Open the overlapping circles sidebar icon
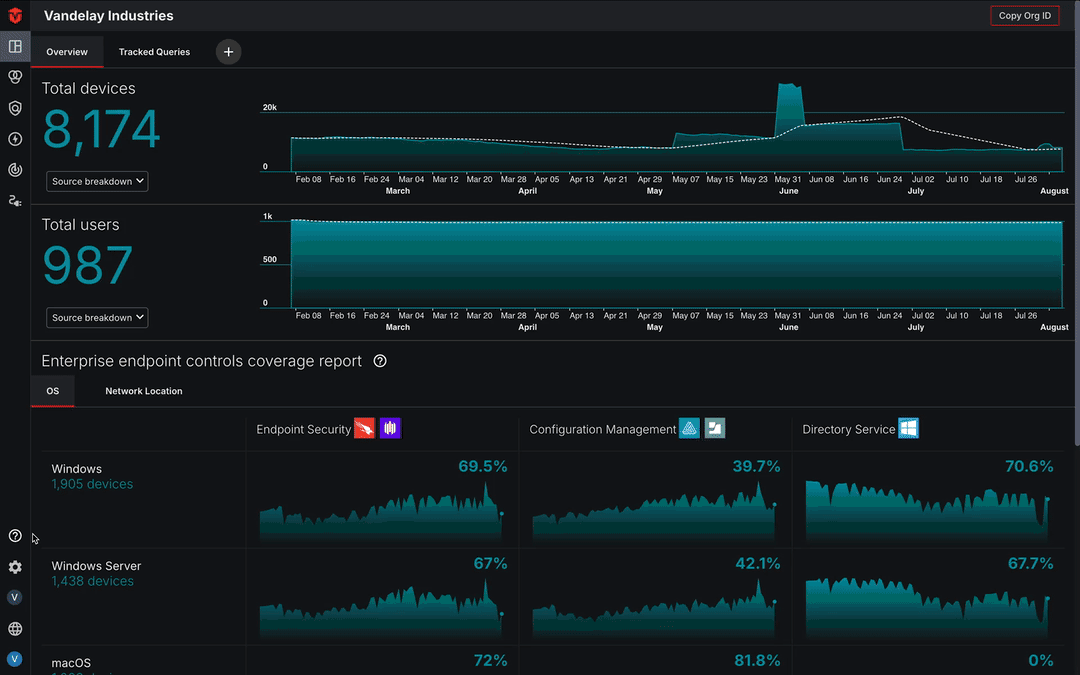 coord(15,77)
